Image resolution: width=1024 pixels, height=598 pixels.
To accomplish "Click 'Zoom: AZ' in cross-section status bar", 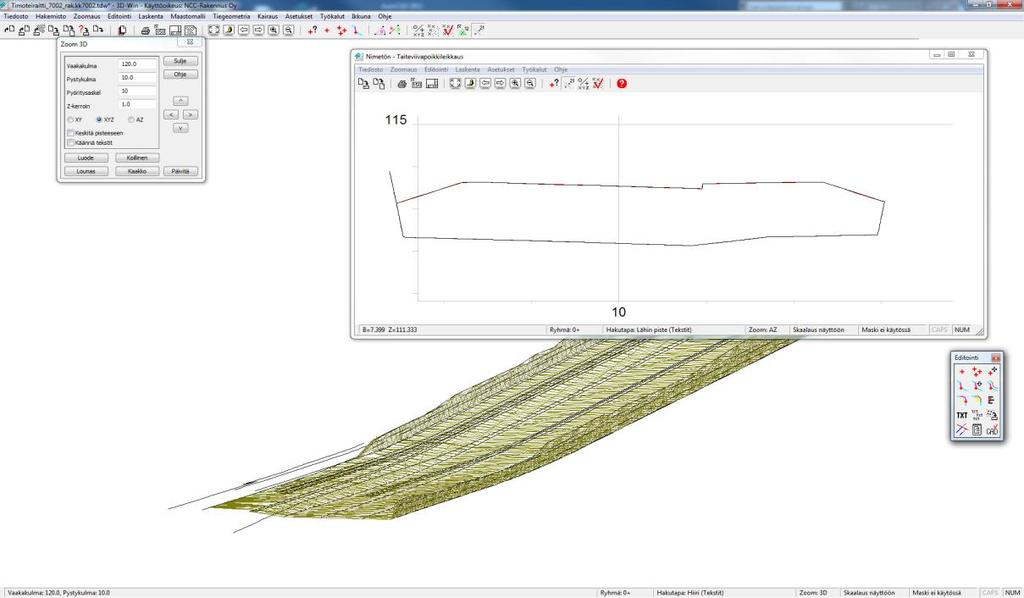I will [763, 330].
